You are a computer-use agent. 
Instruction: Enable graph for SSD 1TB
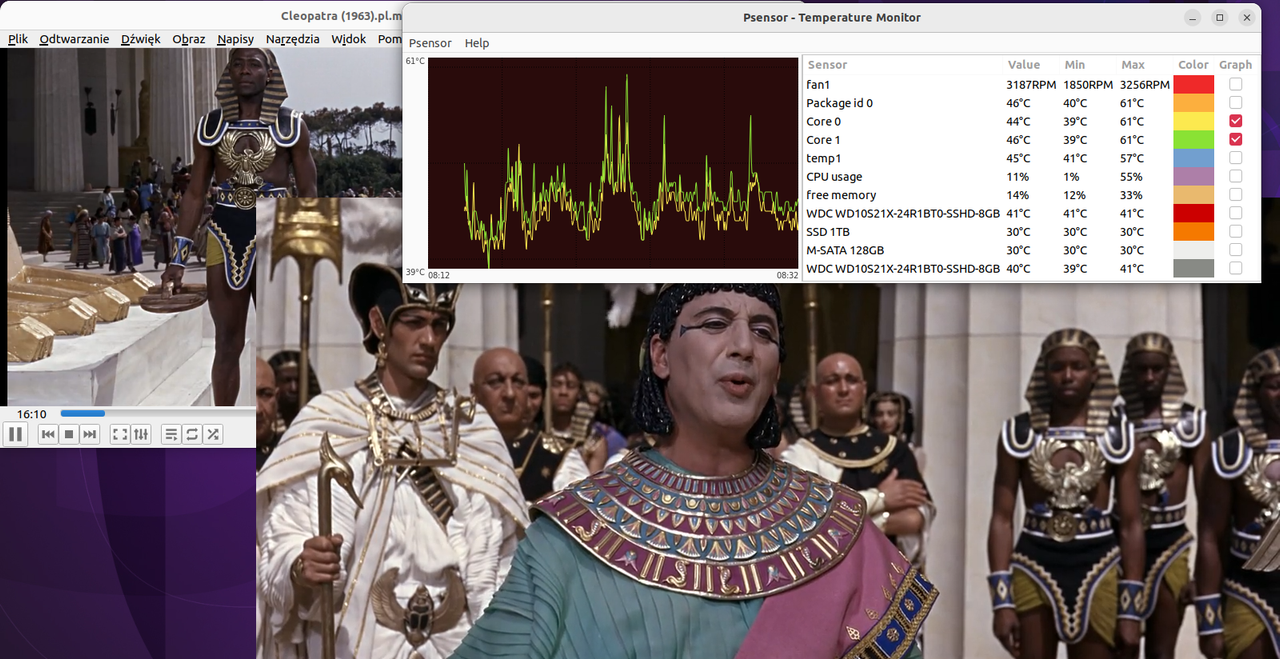pyautogui.click(x=1236, y=231)
